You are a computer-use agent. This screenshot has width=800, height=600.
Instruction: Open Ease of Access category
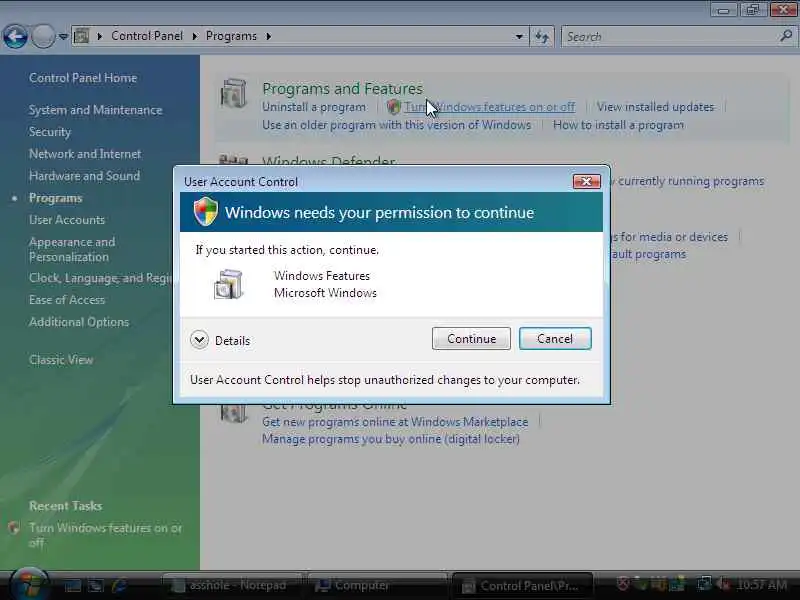point(67,300)
